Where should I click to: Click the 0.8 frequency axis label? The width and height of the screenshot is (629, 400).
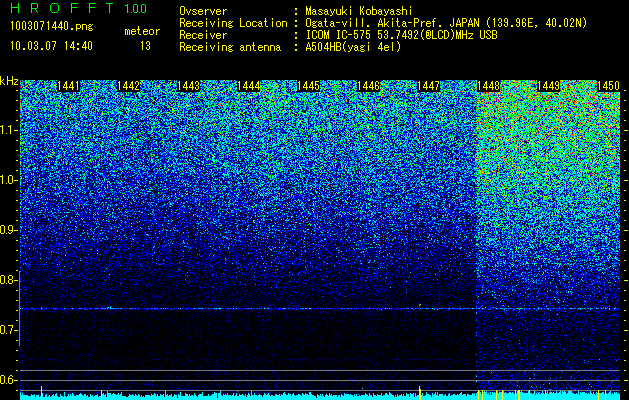pyautogui.click(x=9, y=280)
